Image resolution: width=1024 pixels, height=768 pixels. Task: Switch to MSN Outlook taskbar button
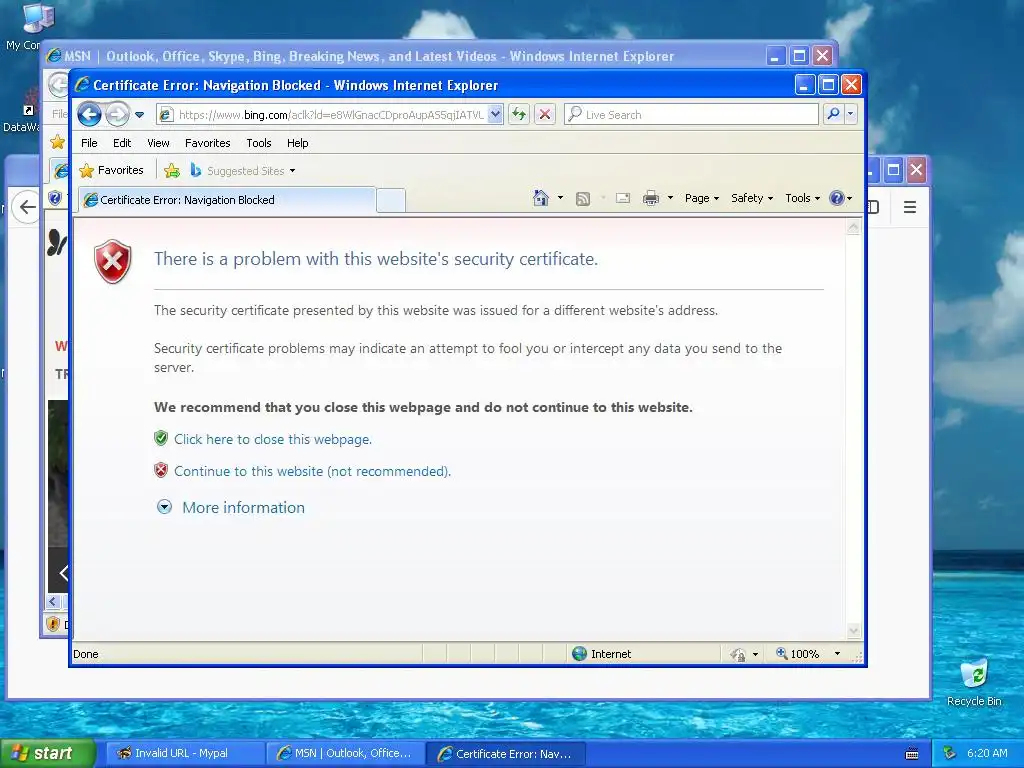346,753
